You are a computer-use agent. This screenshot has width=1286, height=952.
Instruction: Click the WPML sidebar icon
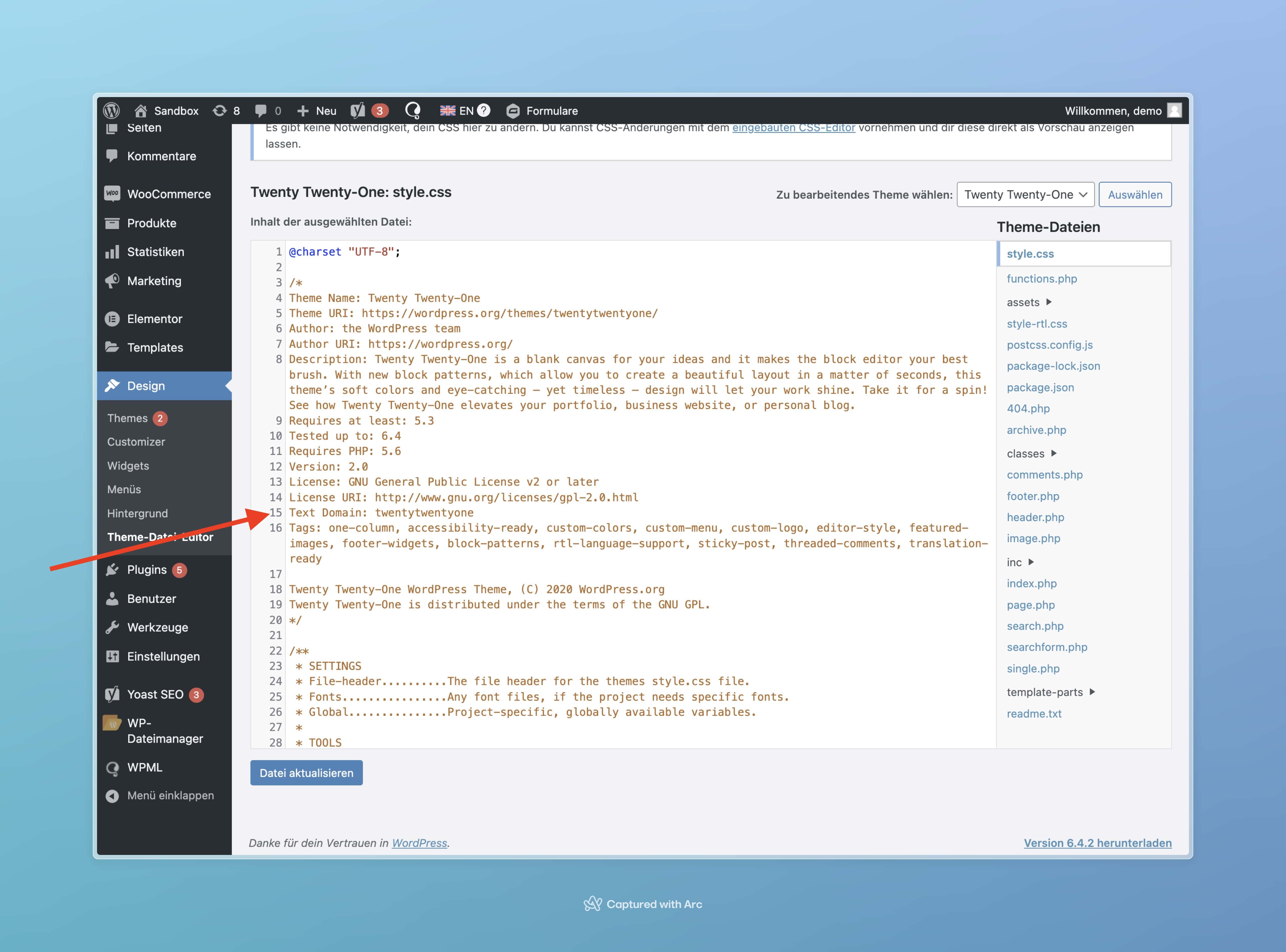112,768
